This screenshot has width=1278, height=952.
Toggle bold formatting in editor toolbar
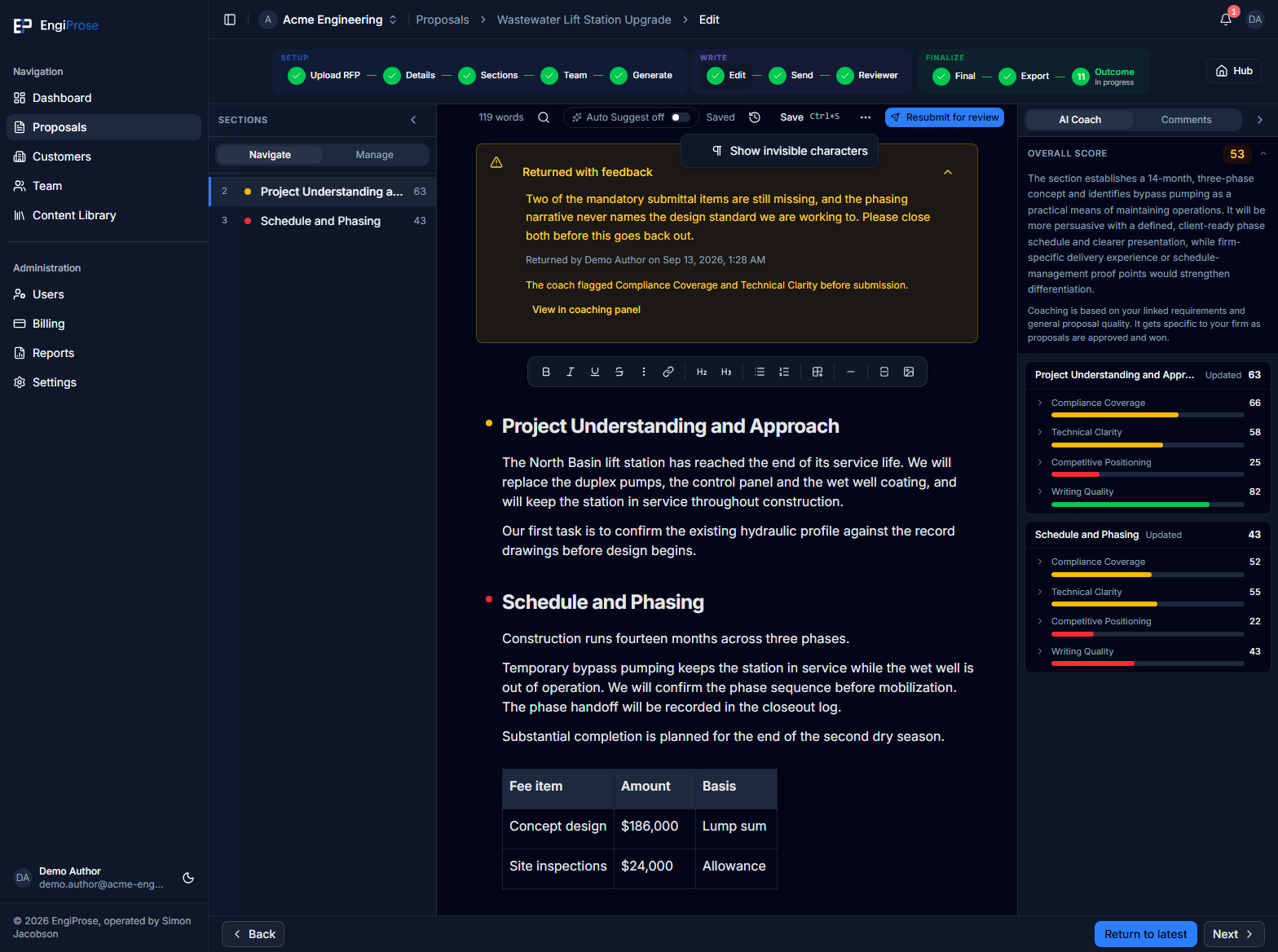[x=546, y=372]
